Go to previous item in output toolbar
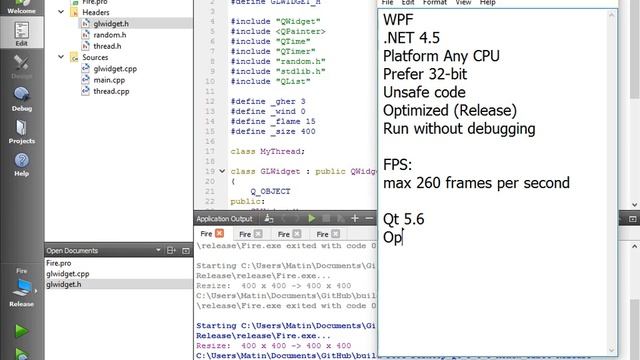 (283, 219)
